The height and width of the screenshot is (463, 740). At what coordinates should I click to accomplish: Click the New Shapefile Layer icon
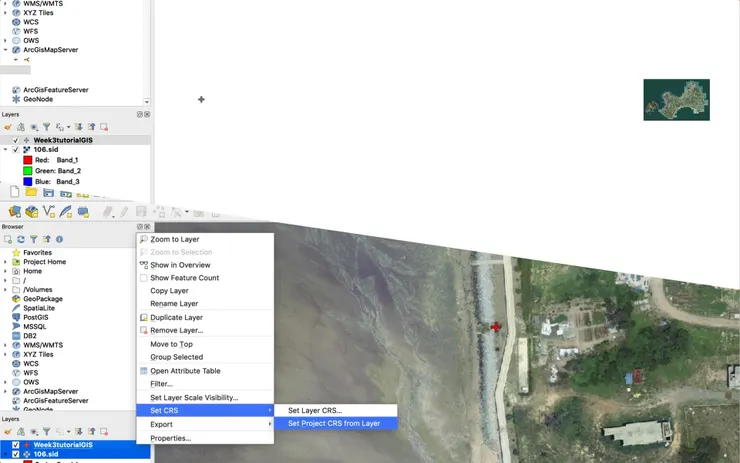(x=49, y=211)
